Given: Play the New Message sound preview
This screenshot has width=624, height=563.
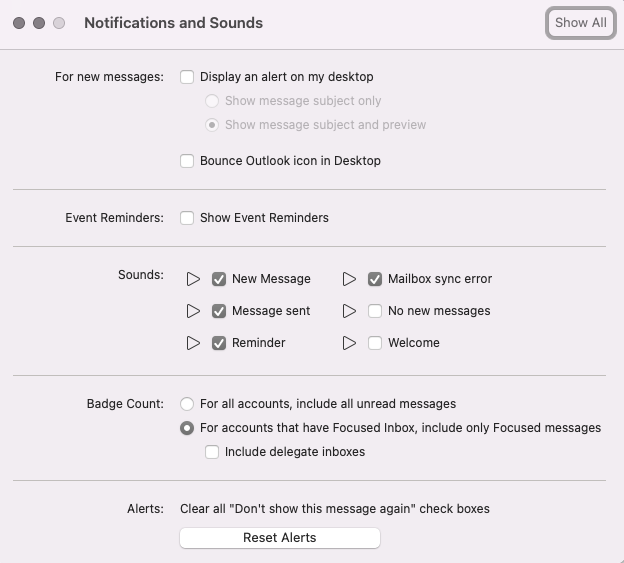Looking at the screenshot, I should tap(194, 279).
